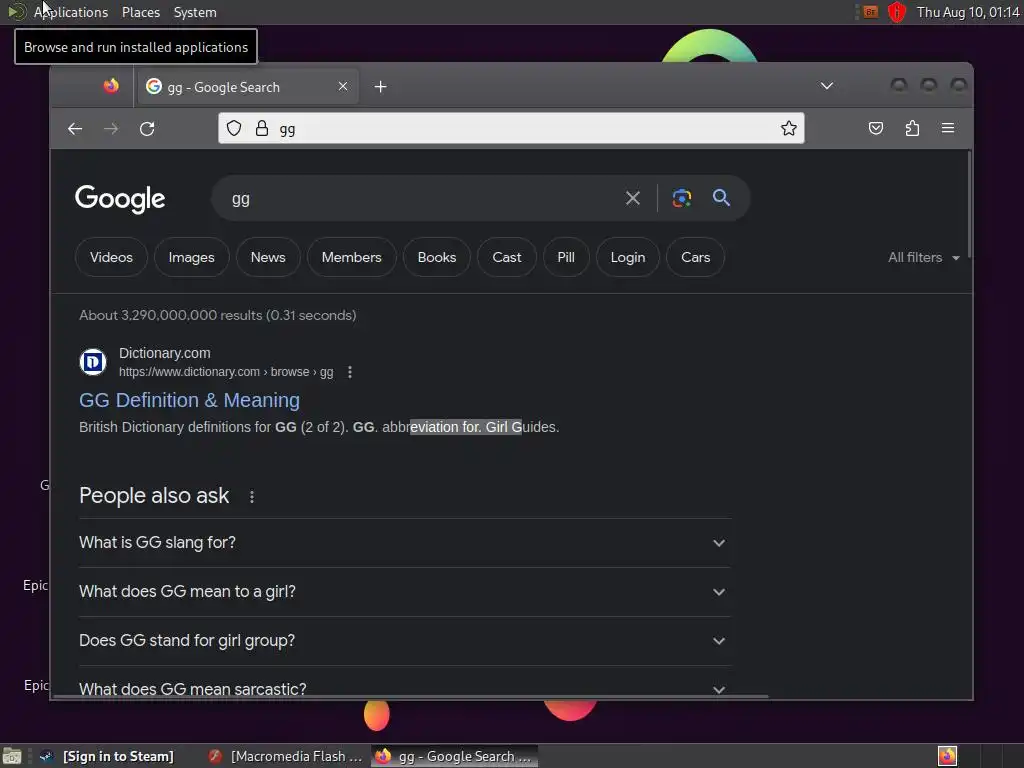
Task: Click the page vertical scrollbar
Action: pos(969,206)
